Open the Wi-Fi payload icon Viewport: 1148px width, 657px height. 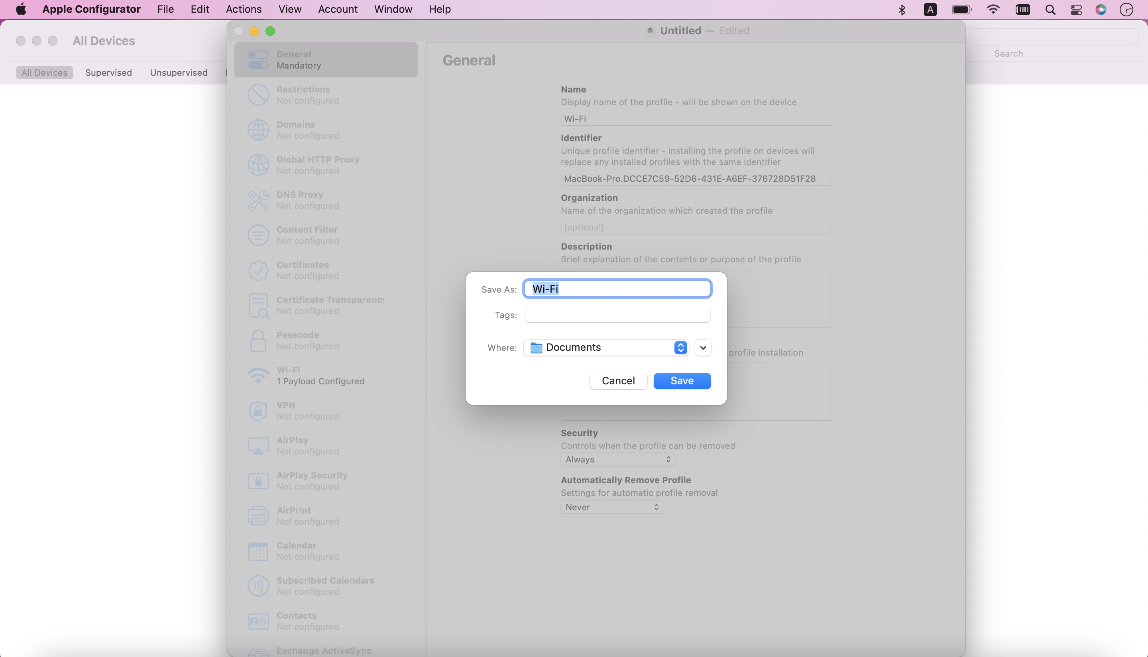point(258,376)
